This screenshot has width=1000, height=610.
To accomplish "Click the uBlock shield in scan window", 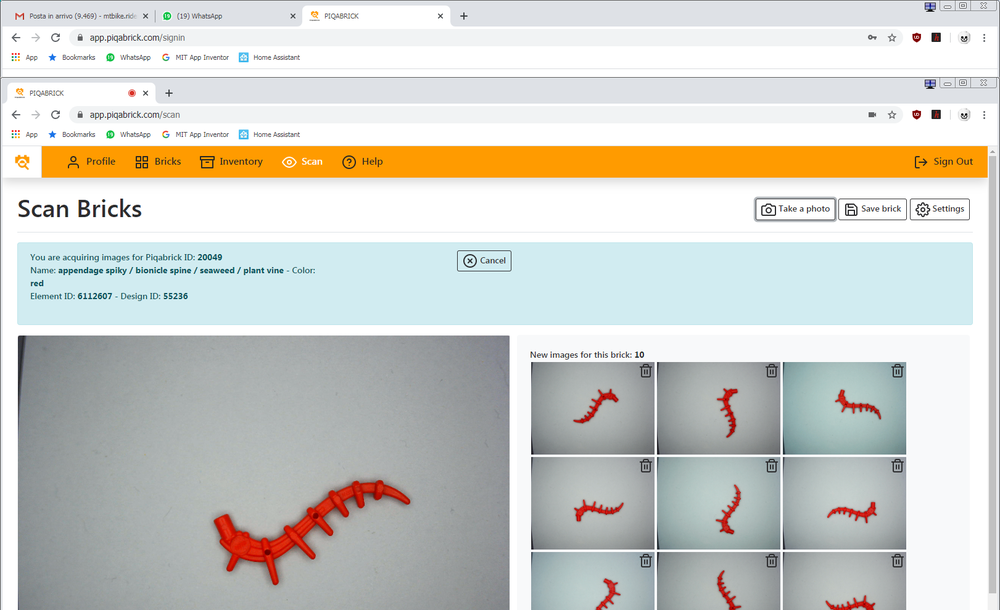I will click(x=916, y=115).
